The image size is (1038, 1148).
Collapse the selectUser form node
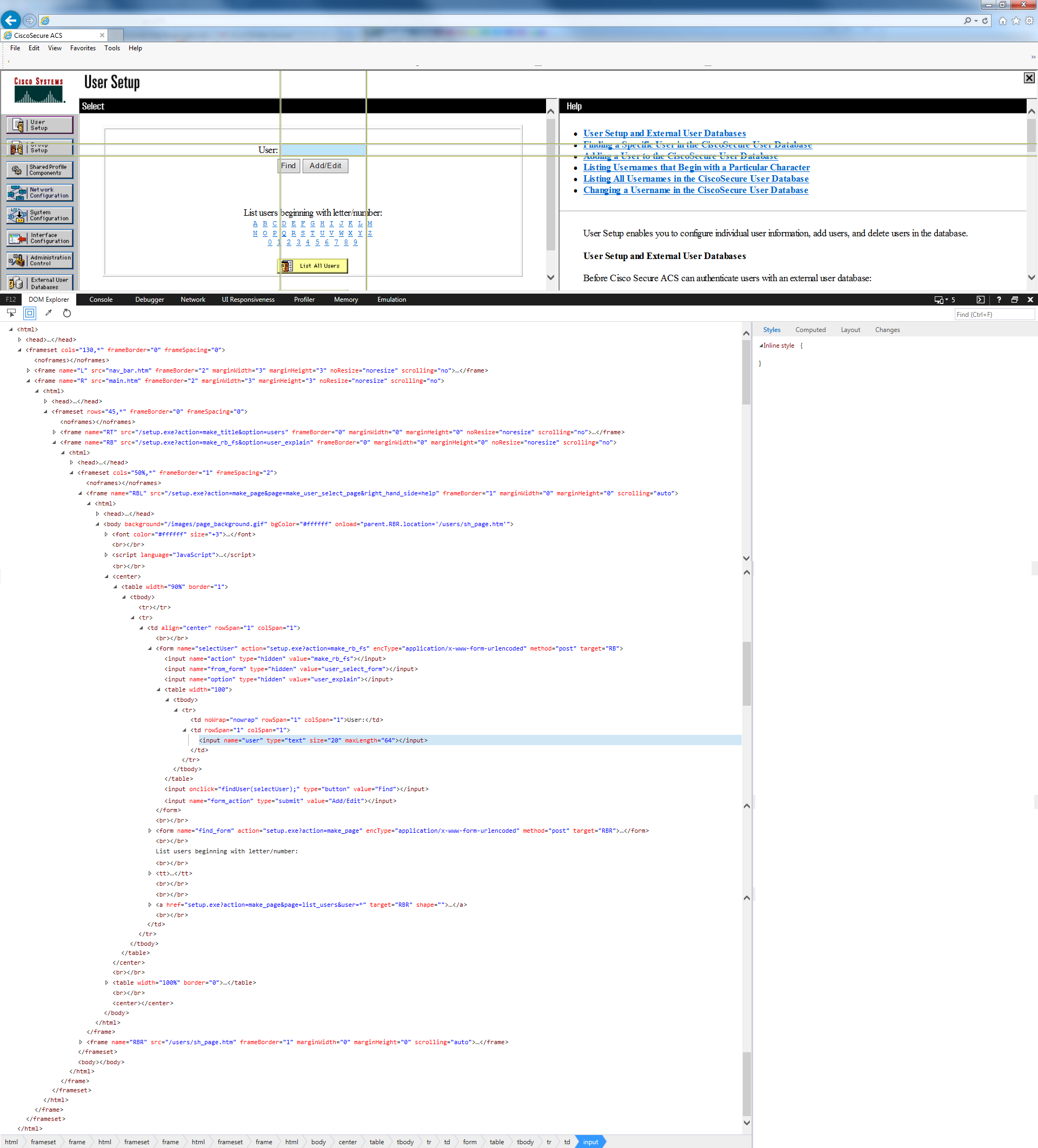click(x=150, y=648)
